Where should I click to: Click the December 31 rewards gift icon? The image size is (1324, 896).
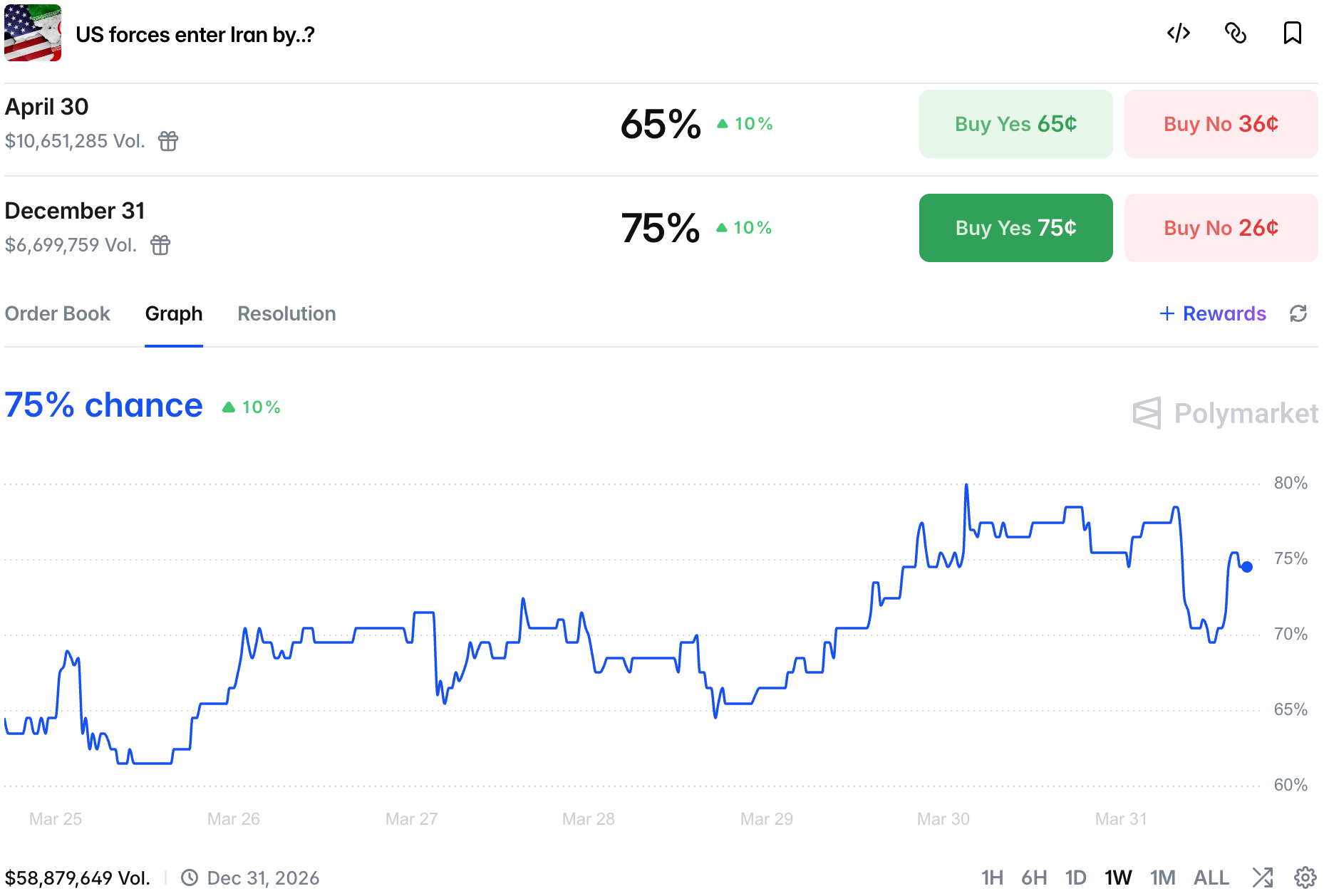coord(160,245)
